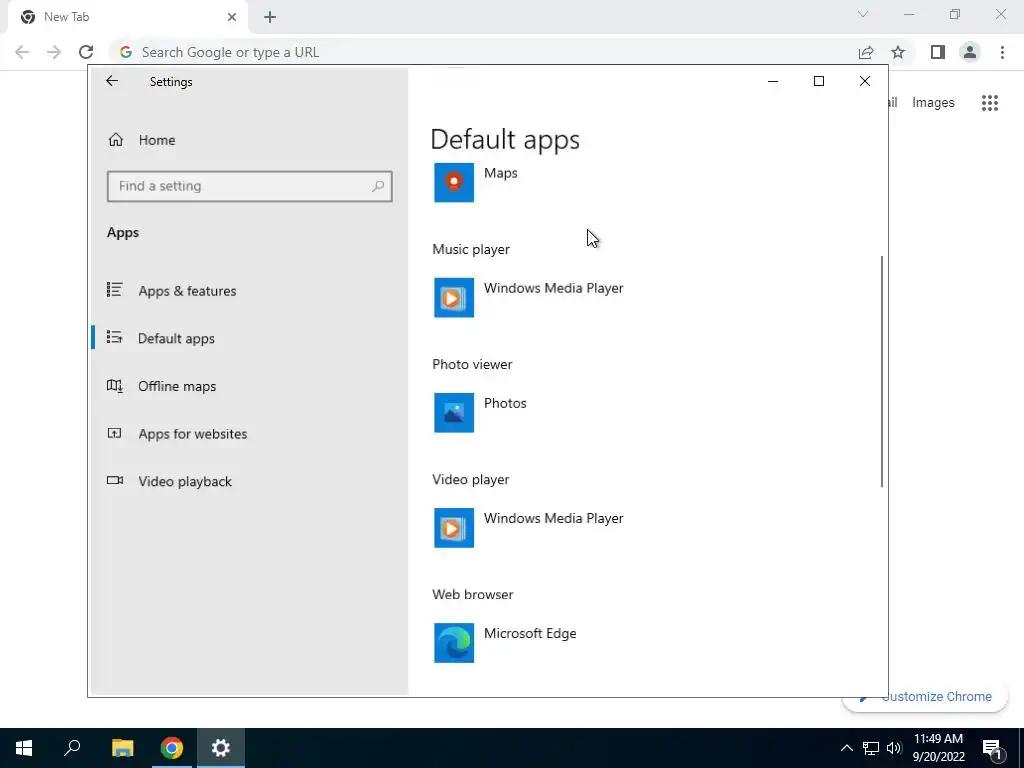Open taskbar search
1024x768 pixels.
coord(72,748)
